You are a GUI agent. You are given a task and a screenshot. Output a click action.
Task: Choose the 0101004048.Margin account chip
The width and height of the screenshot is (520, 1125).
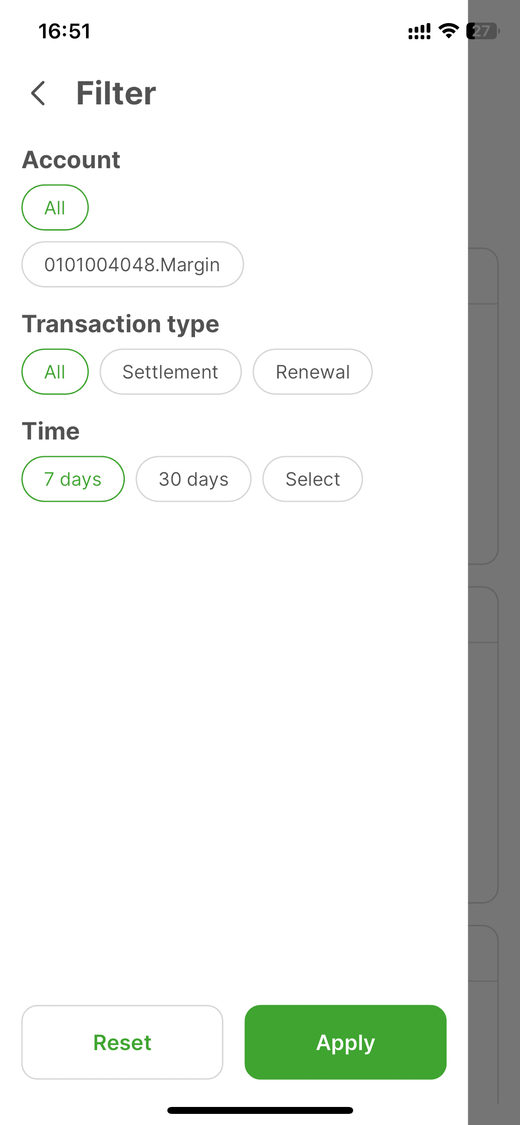133,264
